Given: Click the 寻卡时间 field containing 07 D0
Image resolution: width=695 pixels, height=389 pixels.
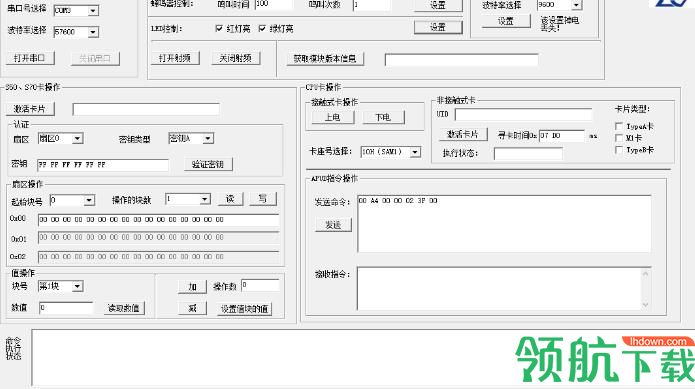Looking at the screenshot, I should tap(562, 136).
